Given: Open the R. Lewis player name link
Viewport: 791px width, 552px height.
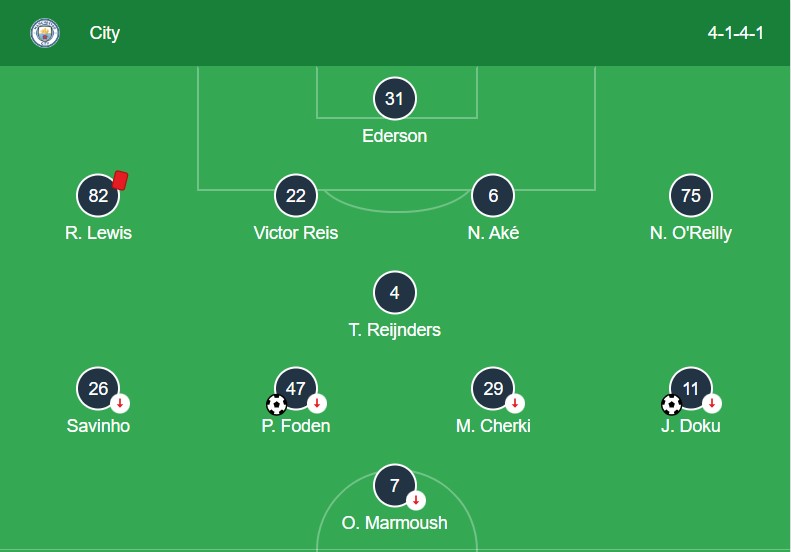Looking at the screenshot, I should pos(98,233).
